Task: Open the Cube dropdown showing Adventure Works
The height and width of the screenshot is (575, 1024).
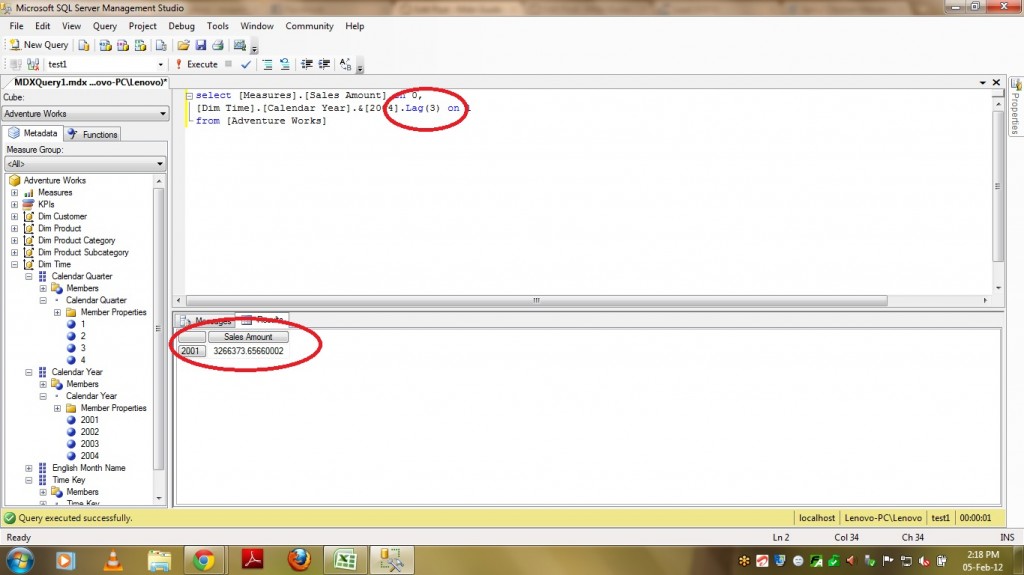Action: pyautogui.click(x=84, y=114)
